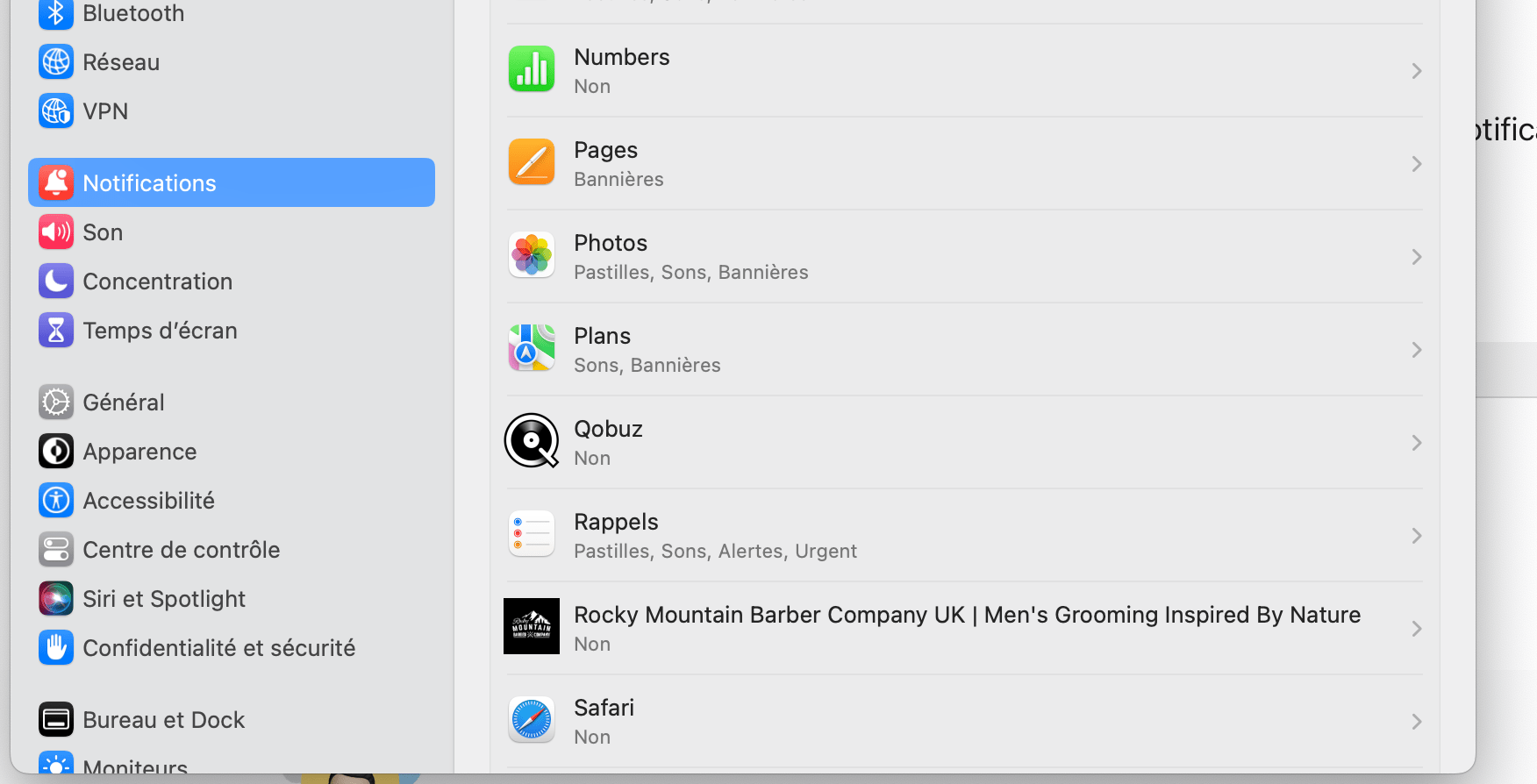The height and width of the screenshot is (784, 1537).
Task: Click 'Sons, Bannières' under Plans
Action: coord(647,365)
